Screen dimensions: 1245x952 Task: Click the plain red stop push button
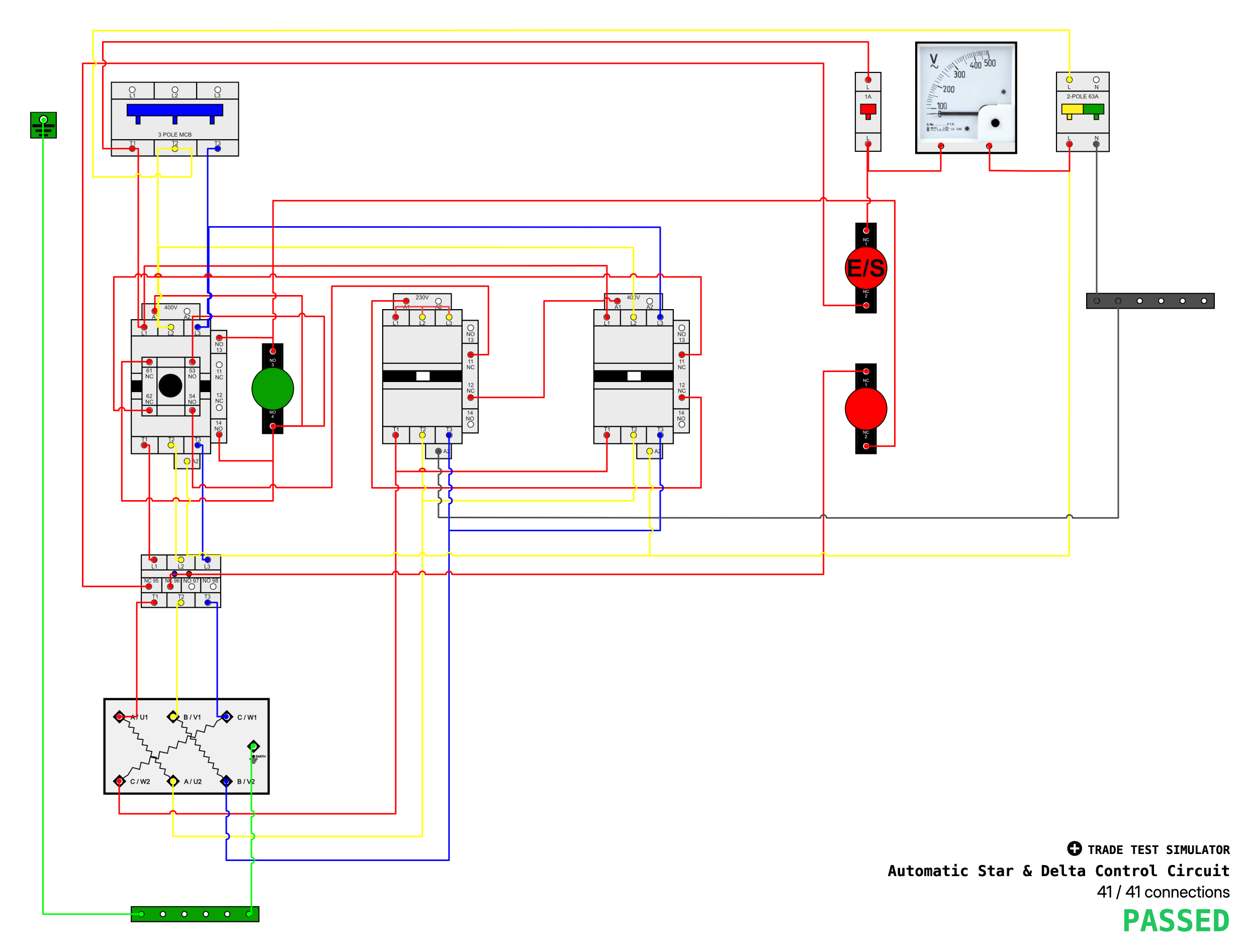(x=866, y=409)
